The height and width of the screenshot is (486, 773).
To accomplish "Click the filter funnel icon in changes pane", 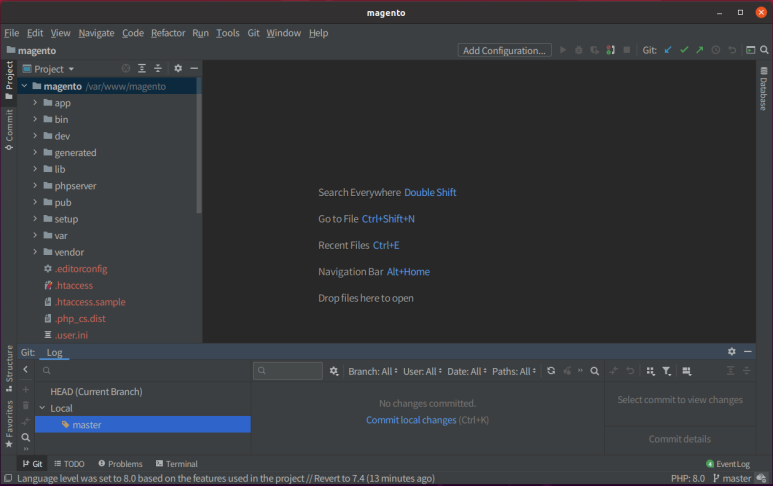I will coord(667,371).
